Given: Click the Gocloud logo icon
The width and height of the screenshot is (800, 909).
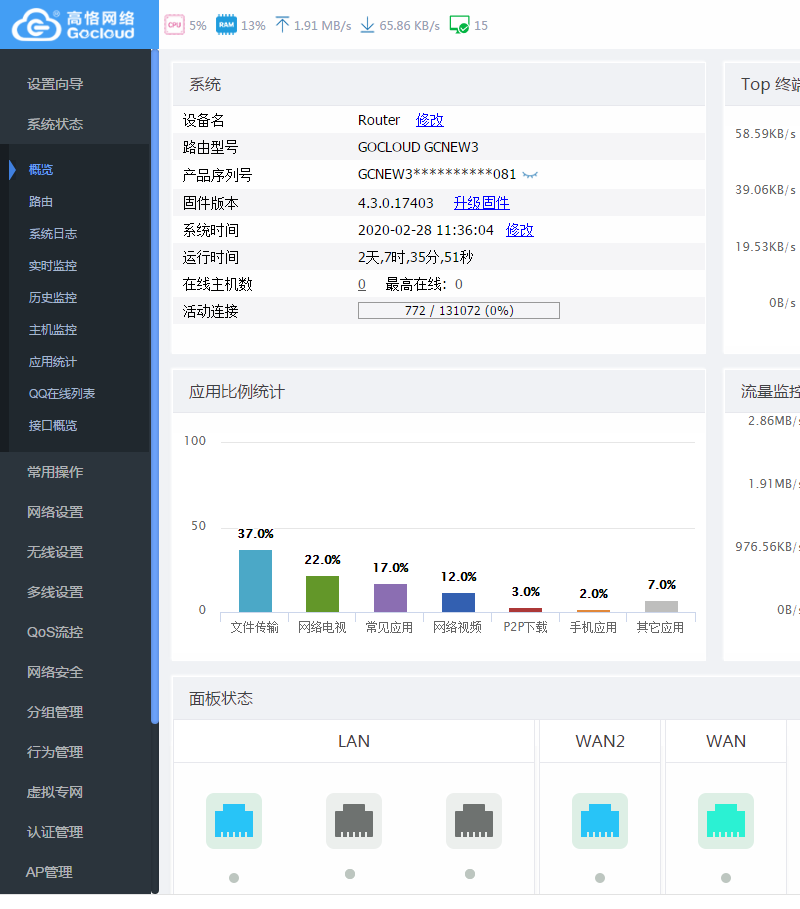Looking at the screenshot, I should 36,25.
